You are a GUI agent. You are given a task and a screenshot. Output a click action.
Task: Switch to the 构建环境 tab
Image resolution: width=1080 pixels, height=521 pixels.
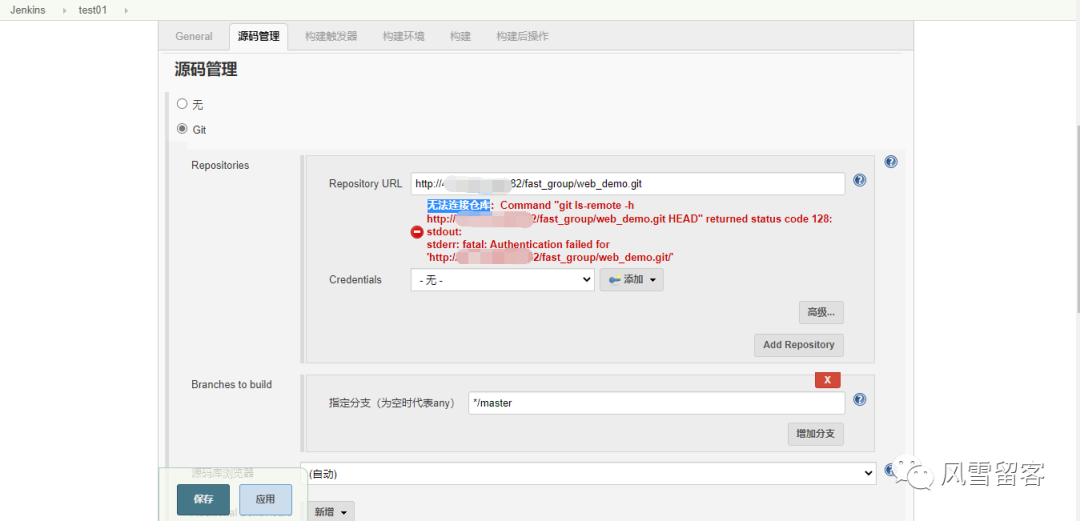[404, 37]
